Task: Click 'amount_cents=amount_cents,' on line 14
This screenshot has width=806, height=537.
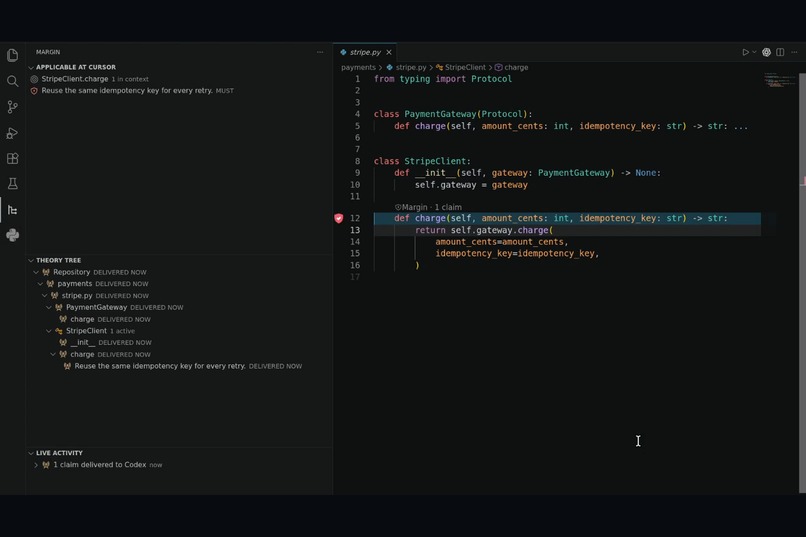Action: click(x=502, y=242)
